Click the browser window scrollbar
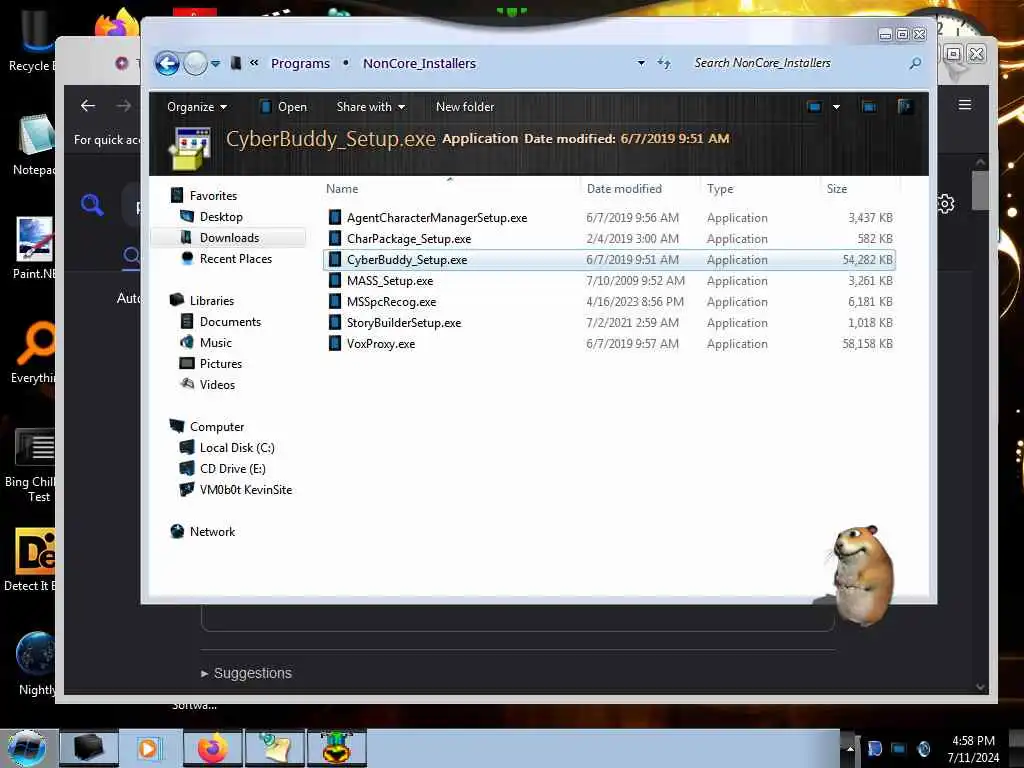Screen dimensions: 1024x768 coord(980,191)
